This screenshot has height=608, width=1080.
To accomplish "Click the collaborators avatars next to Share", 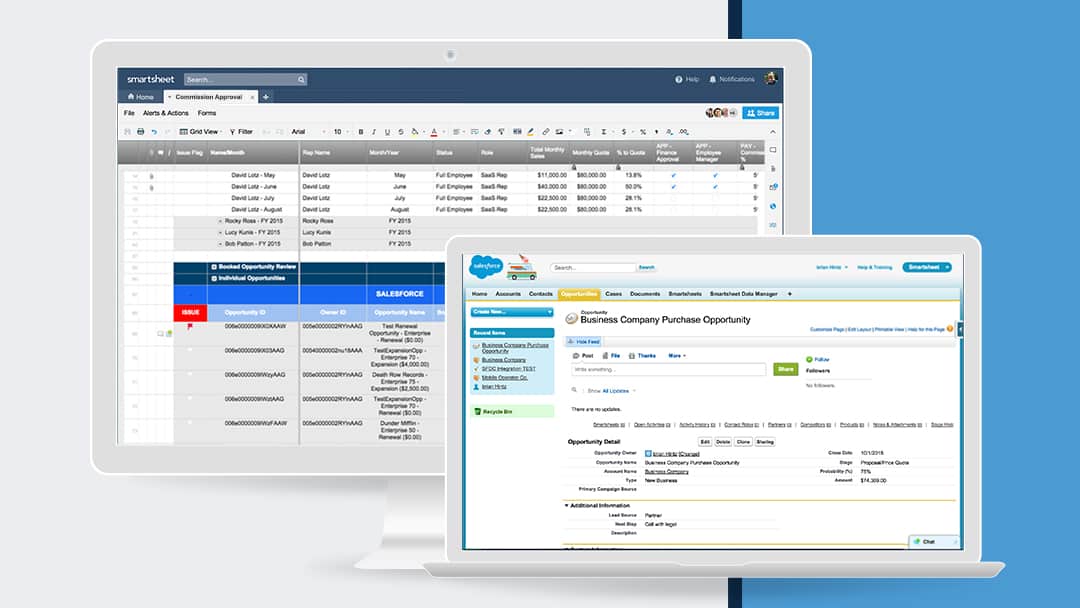I will (x=721, y=113).
